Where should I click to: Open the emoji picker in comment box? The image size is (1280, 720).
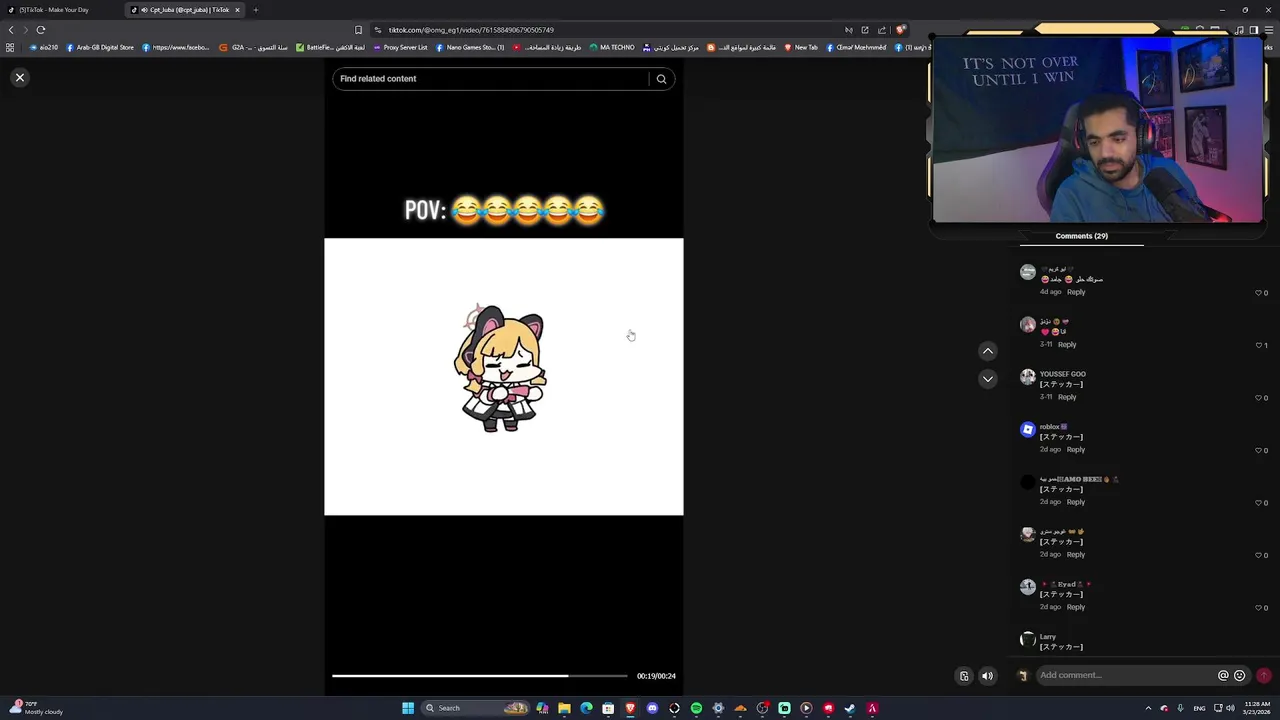tap(1239, 676)
